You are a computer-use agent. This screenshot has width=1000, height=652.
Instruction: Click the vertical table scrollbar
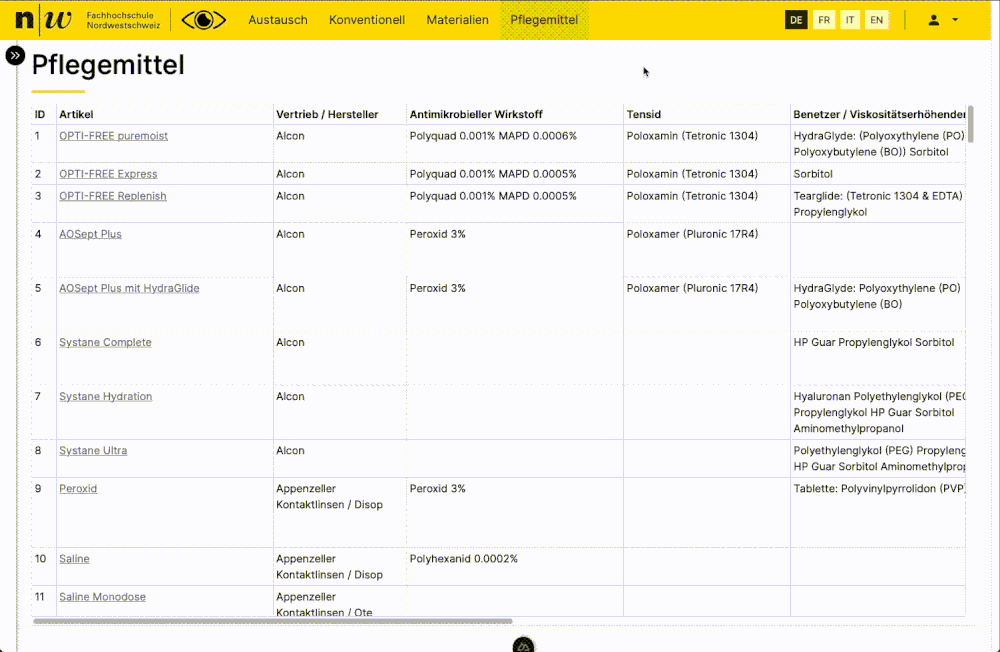[x=971, y=124]
